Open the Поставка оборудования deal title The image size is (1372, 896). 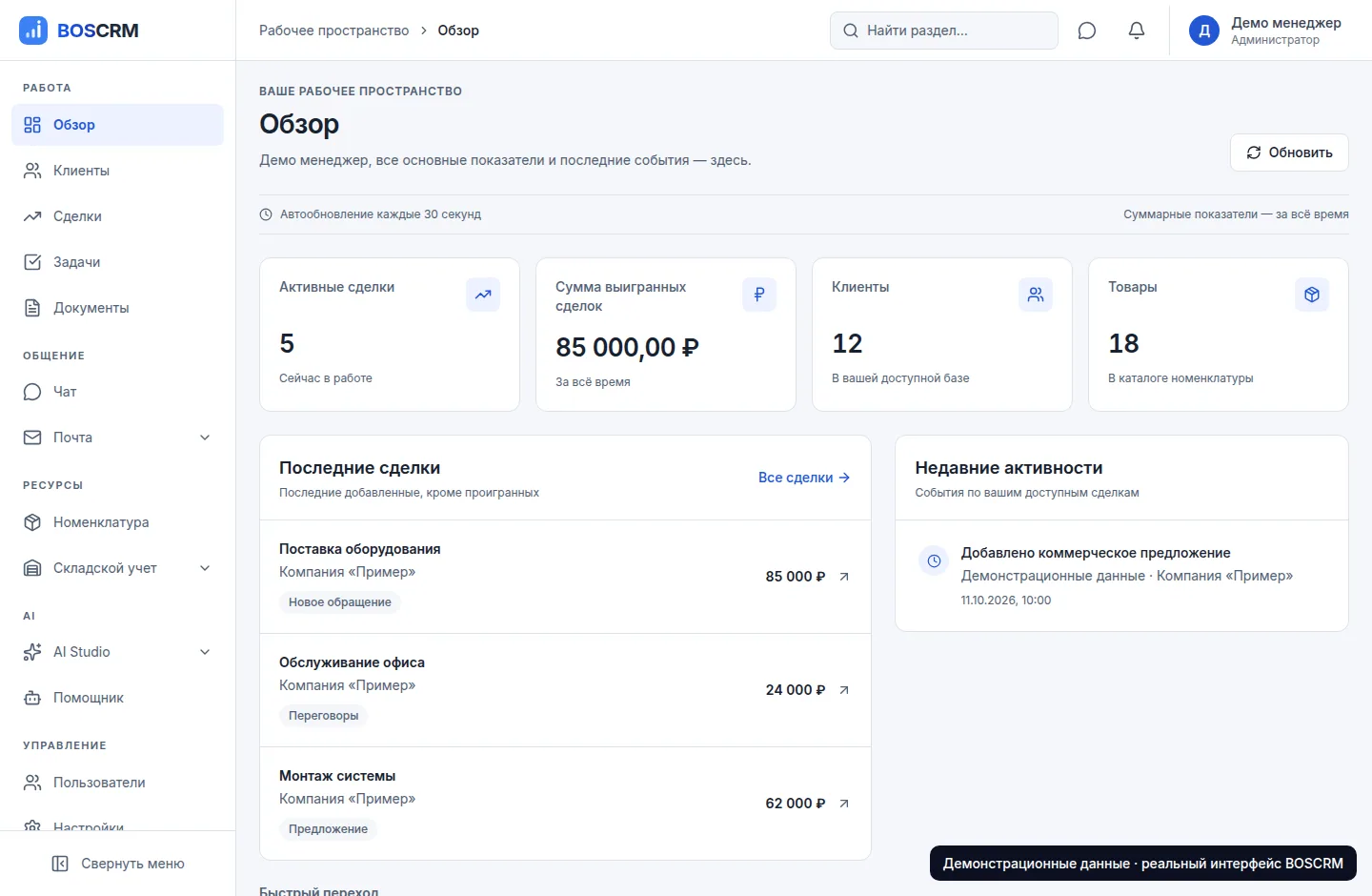360,549
